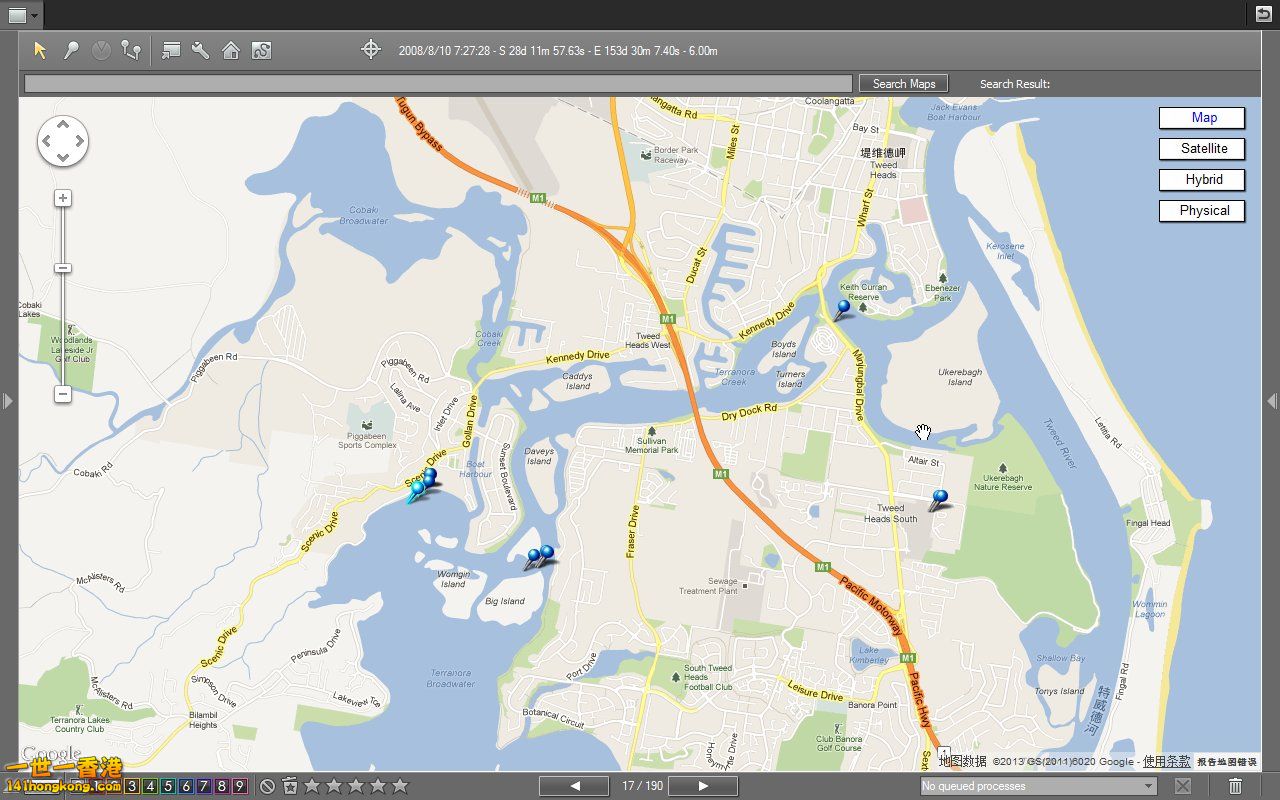Open the wrench settings tool
1280x800 pixels.
[x=200, y=50]
